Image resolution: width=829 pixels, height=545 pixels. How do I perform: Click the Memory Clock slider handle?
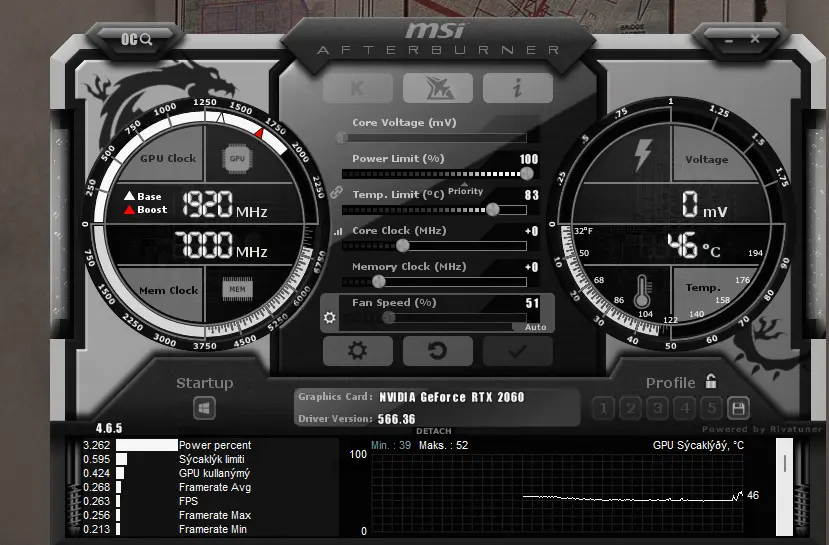(379, 282)
